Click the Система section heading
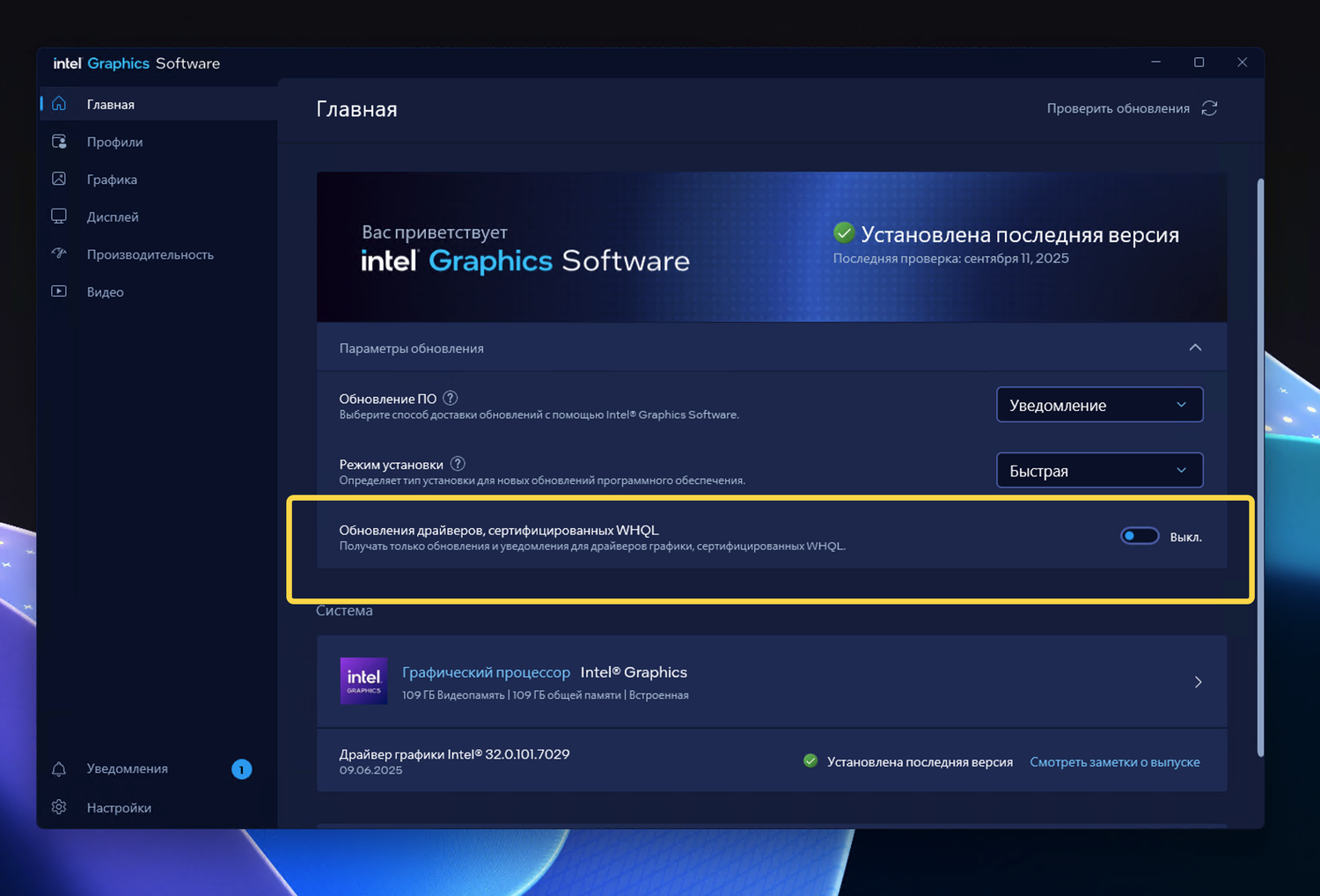This screenshot has width=1320, height=896. coord(344,610)
